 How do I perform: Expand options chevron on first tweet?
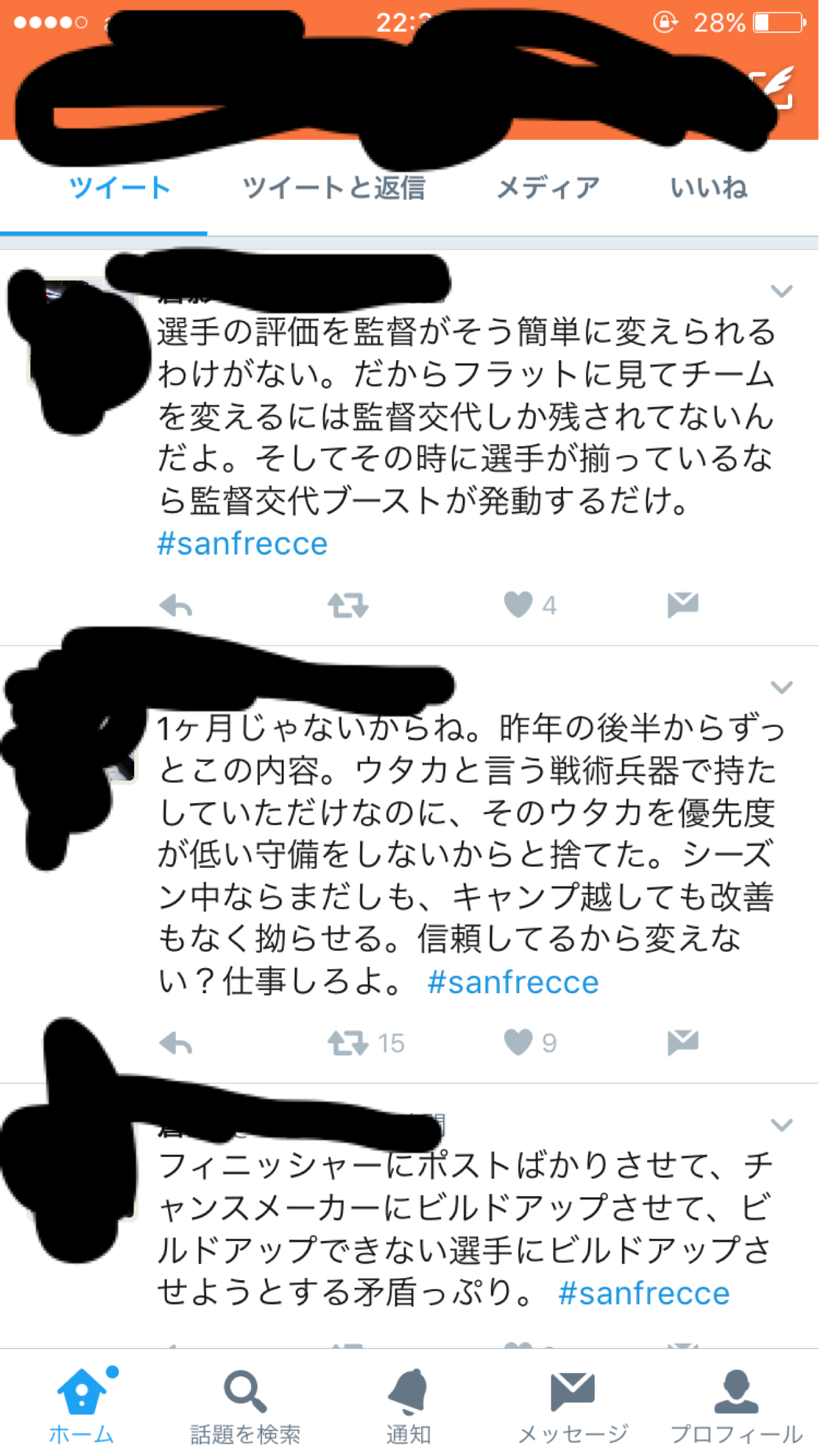click(781, 291)
